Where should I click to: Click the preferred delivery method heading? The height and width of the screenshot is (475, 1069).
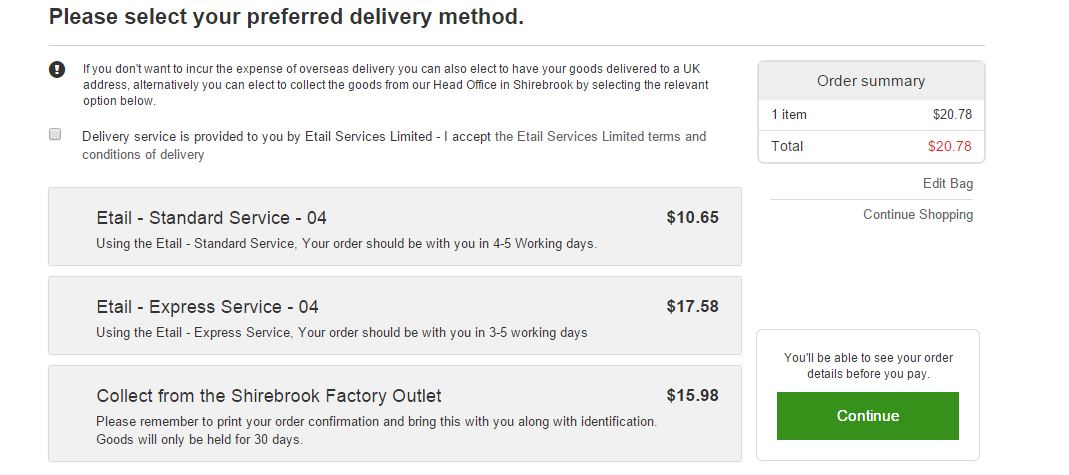[286, 17]
